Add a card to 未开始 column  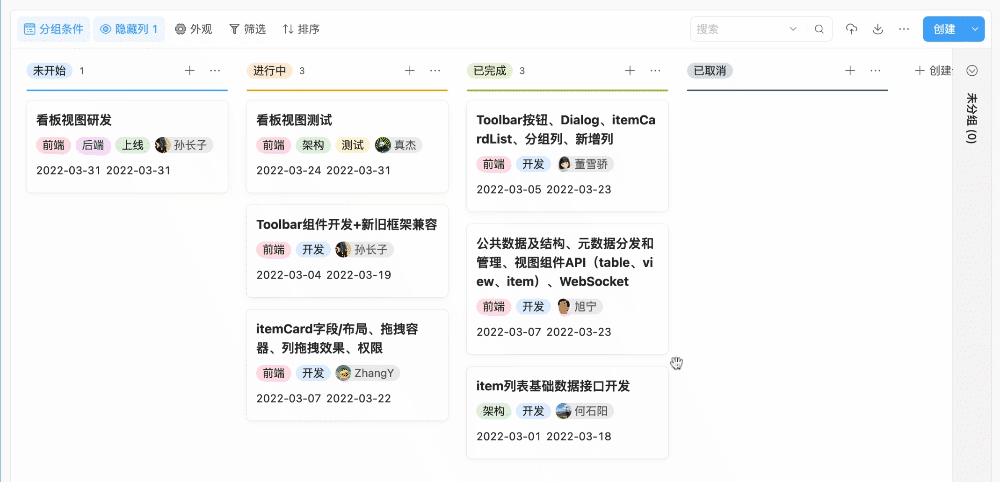(x=190, y=71)
